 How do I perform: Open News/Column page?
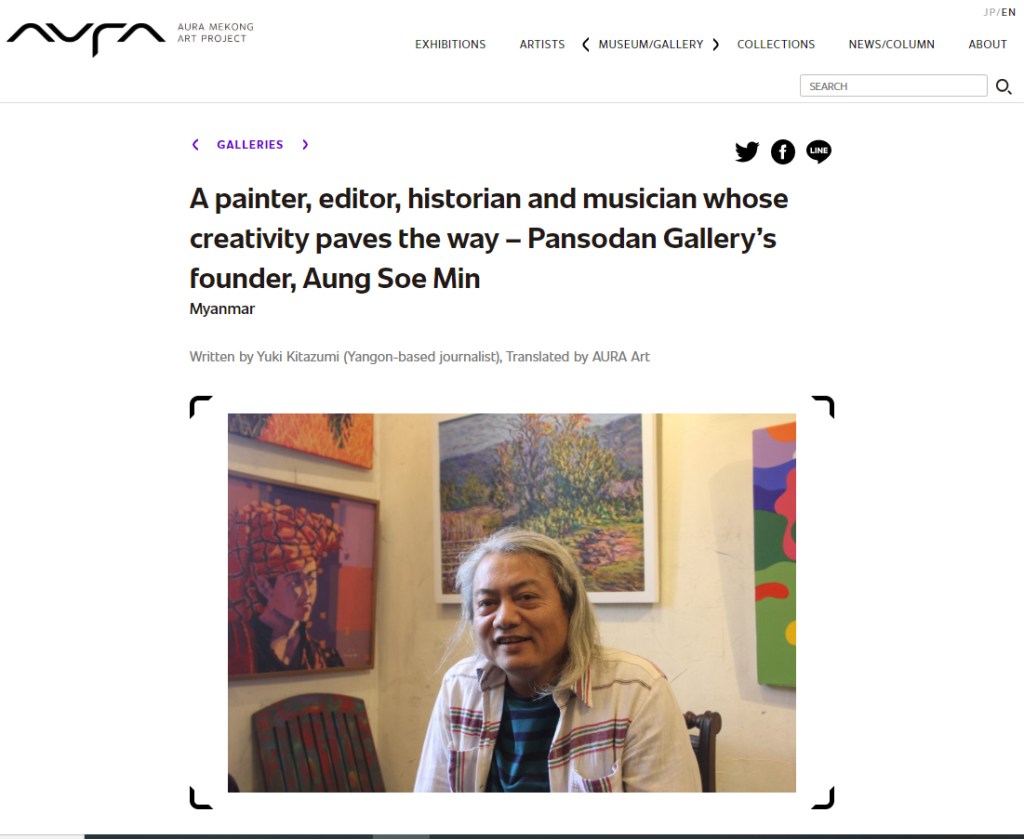(x=891, y=44)
